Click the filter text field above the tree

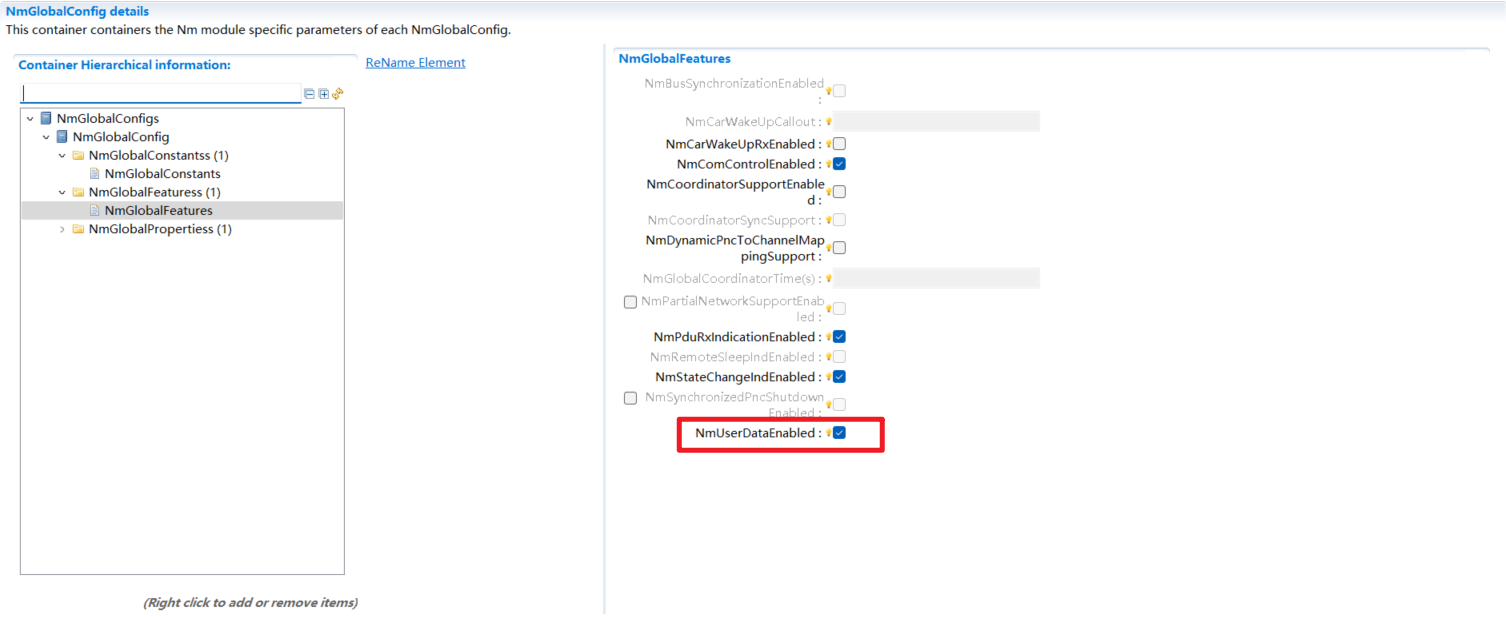click(x=160, y=93)
